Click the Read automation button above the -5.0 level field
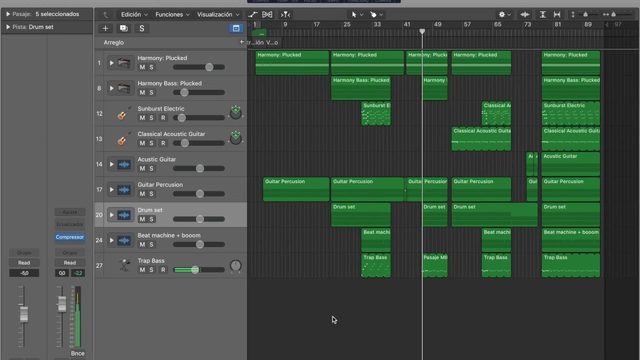Image resolution: width=640 pixels, height=360 pixels. (24, 262)
